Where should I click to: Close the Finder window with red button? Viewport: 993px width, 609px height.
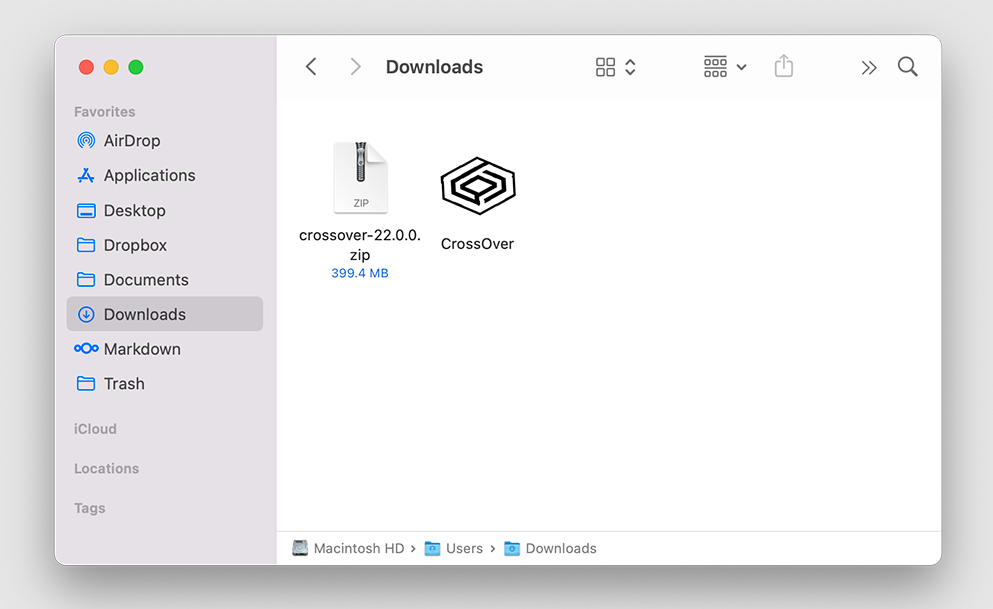(x=86, y=67)
